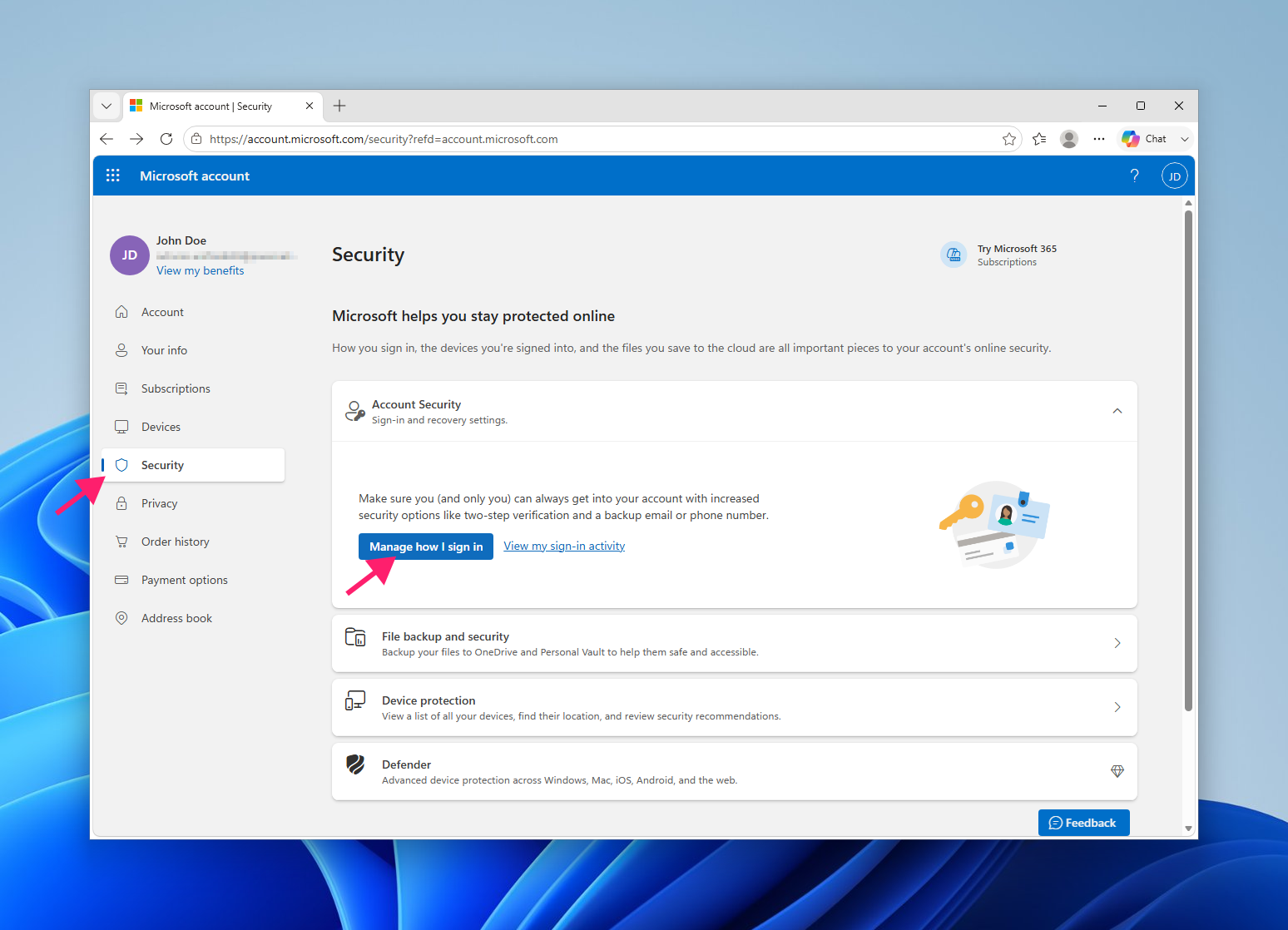
Task: Open Your info in sidebar
Action: pos(193,350)
